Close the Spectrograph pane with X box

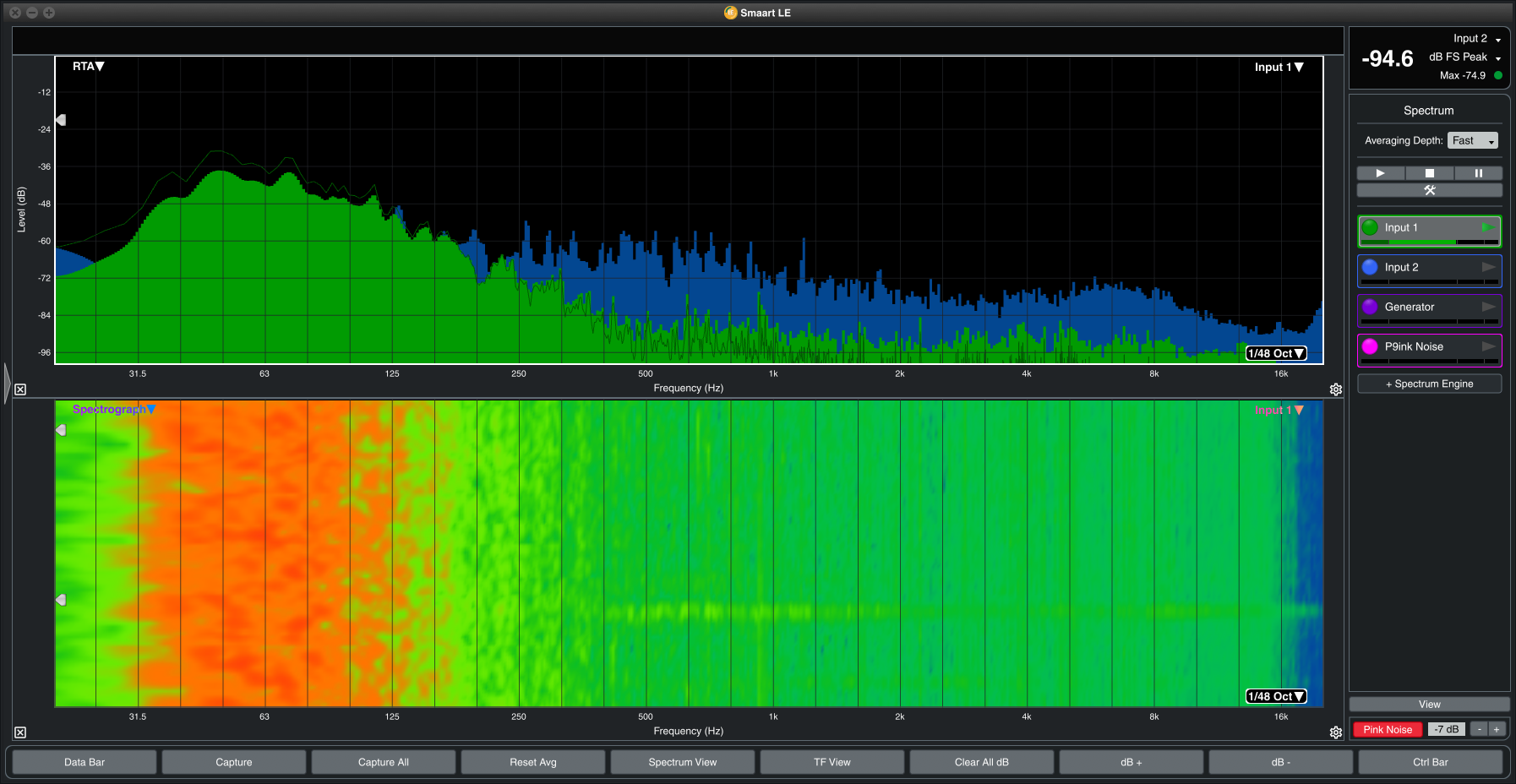(x=20, y=732)
